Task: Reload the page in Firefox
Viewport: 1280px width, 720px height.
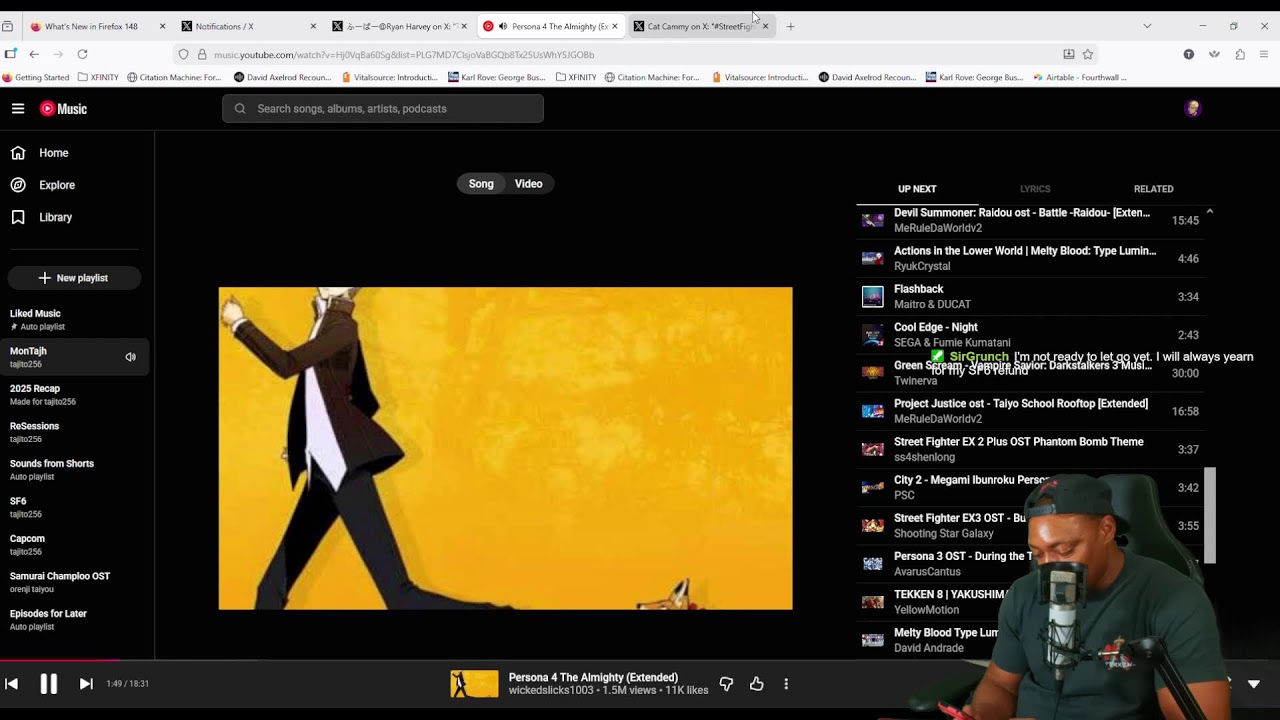Action: 82,54
